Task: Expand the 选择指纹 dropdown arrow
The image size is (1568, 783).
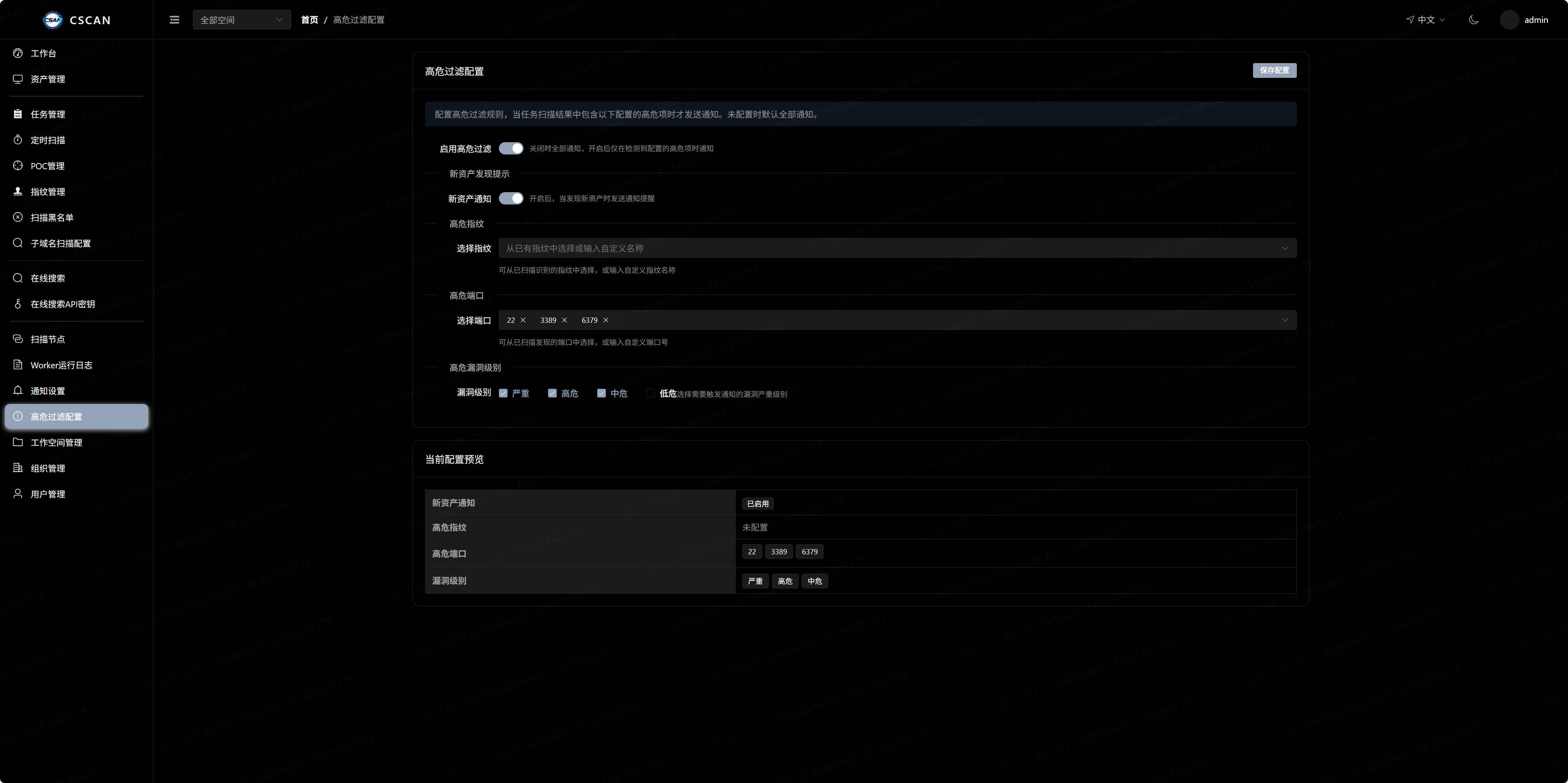Action: [1285, 248]
